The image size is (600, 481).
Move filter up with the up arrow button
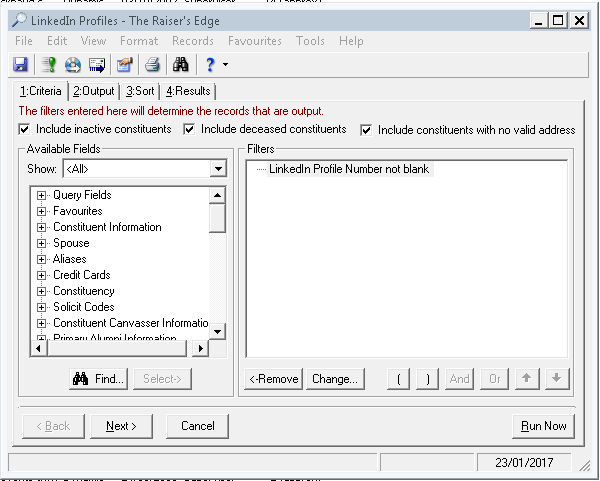click(527, 379)
